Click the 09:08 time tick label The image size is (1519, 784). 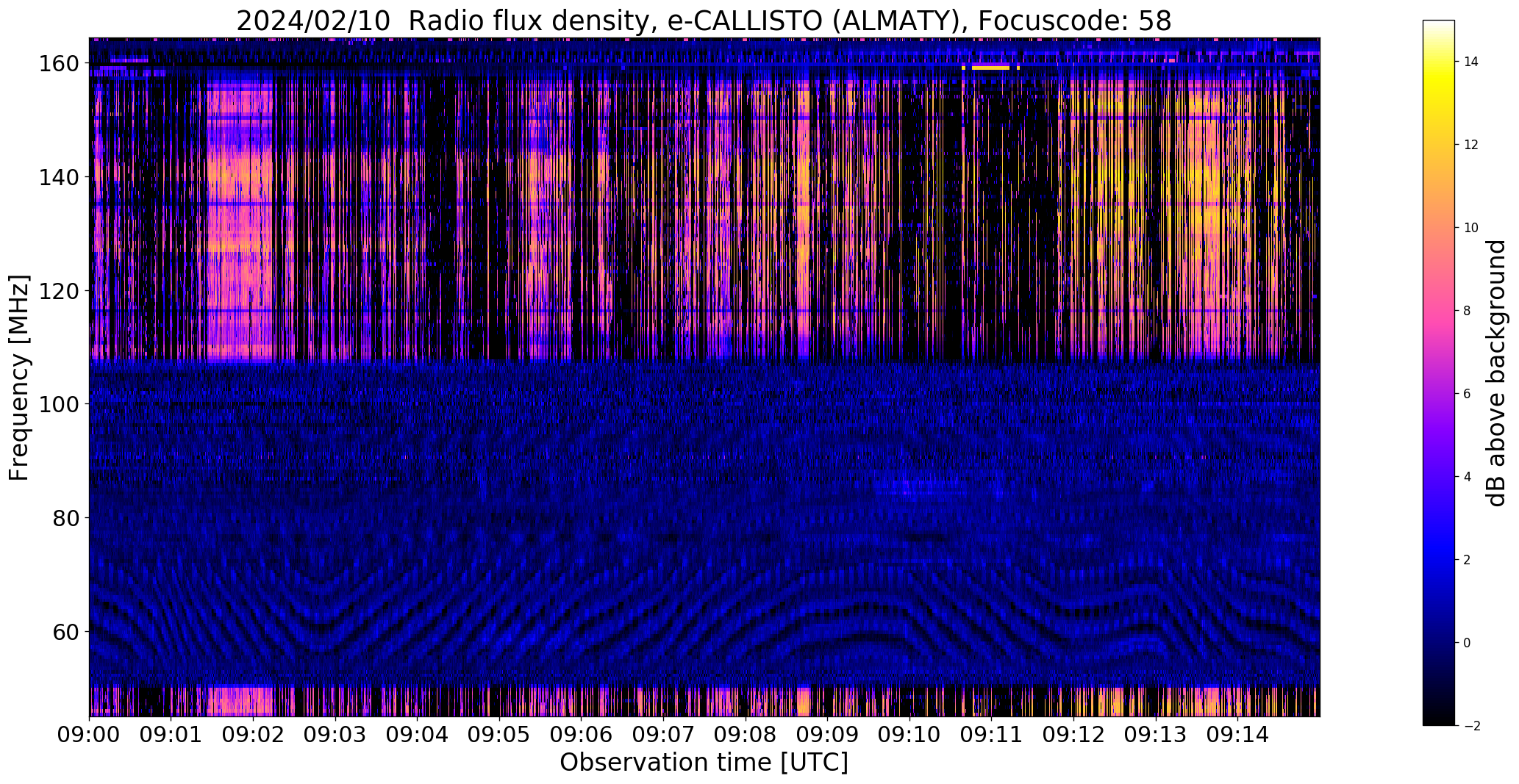pos(746,734)
